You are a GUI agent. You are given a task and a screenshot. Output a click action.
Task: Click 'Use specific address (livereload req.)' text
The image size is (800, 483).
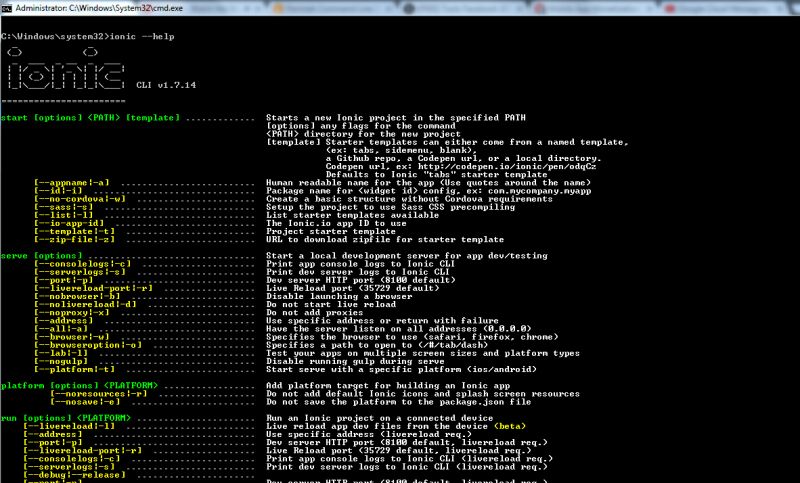tap(369, 435)
